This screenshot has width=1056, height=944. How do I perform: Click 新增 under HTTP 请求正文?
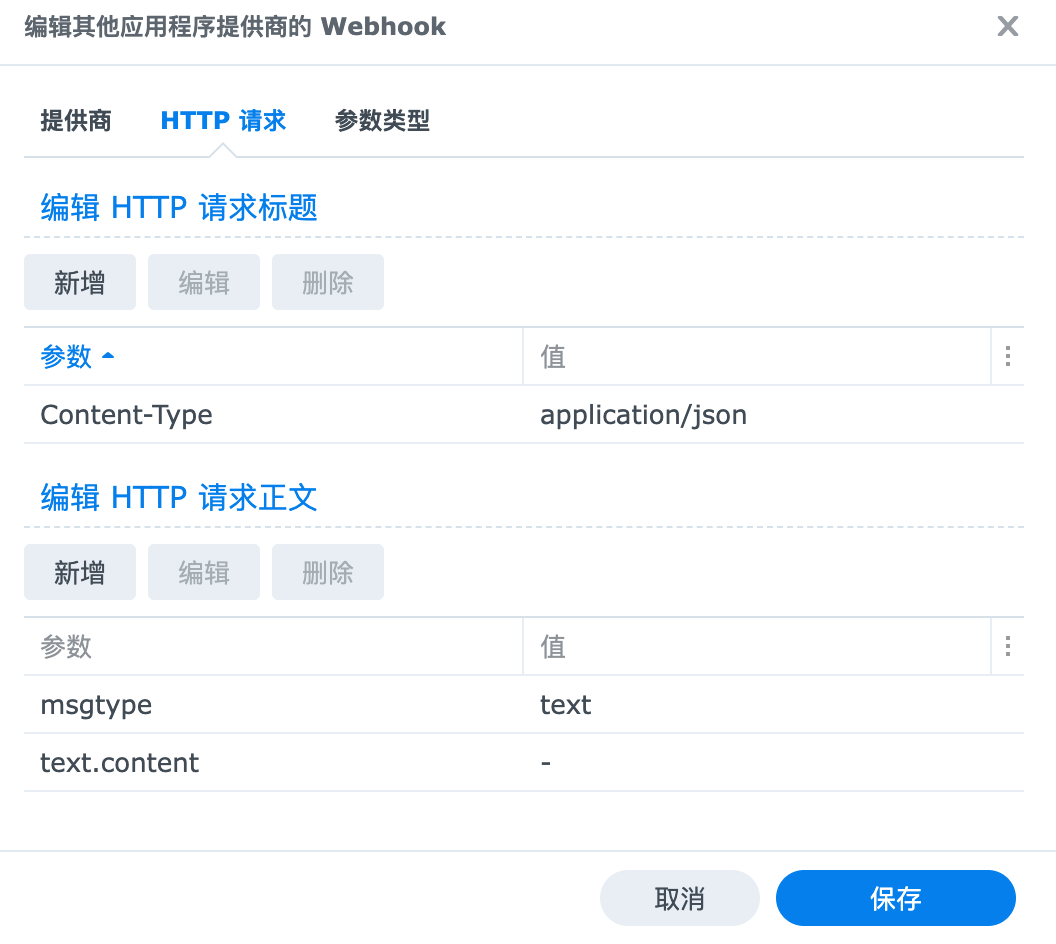point(79,572)
